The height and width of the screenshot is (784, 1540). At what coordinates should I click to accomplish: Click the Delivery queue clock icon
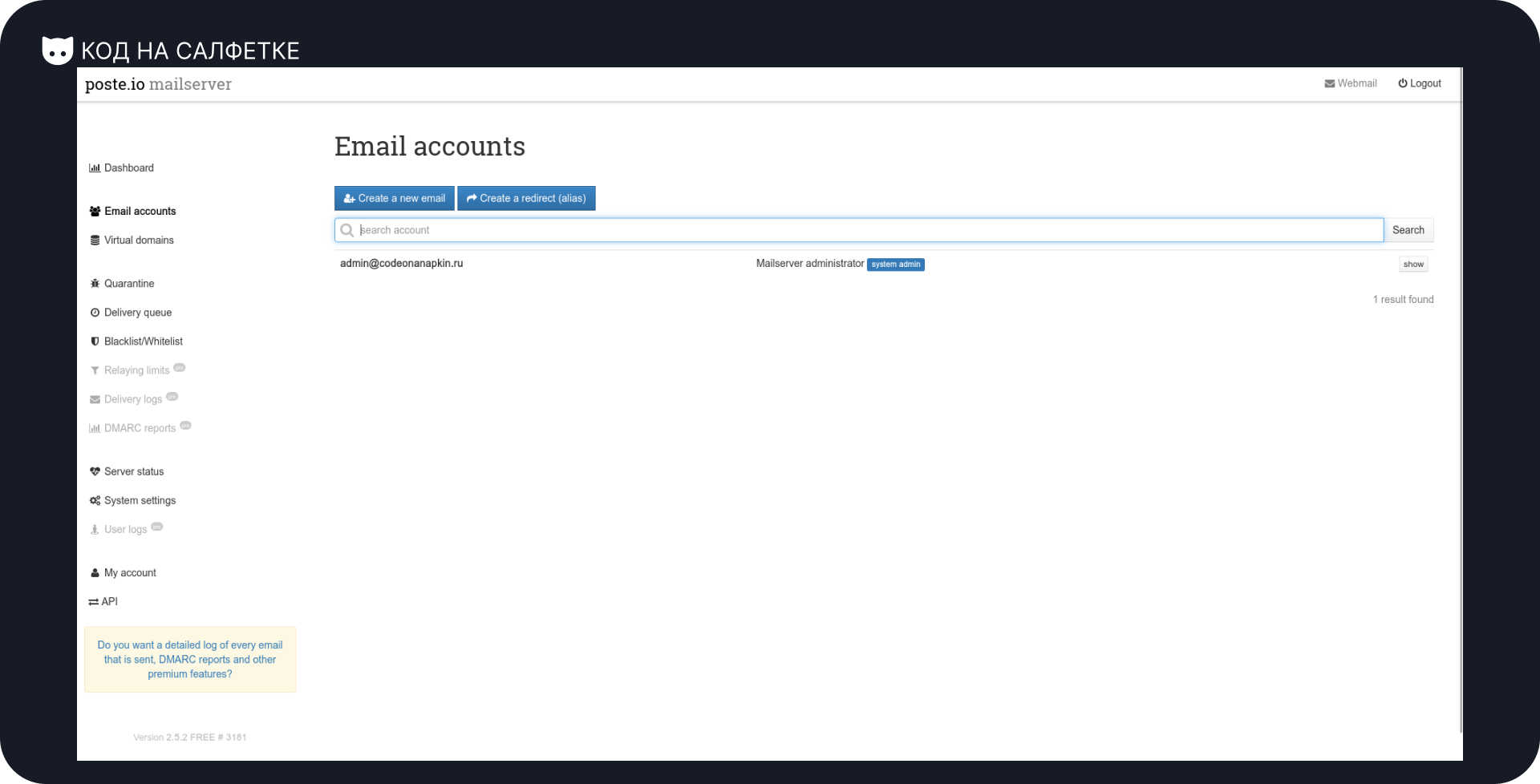pyautogui.click(x=95, y=313)
